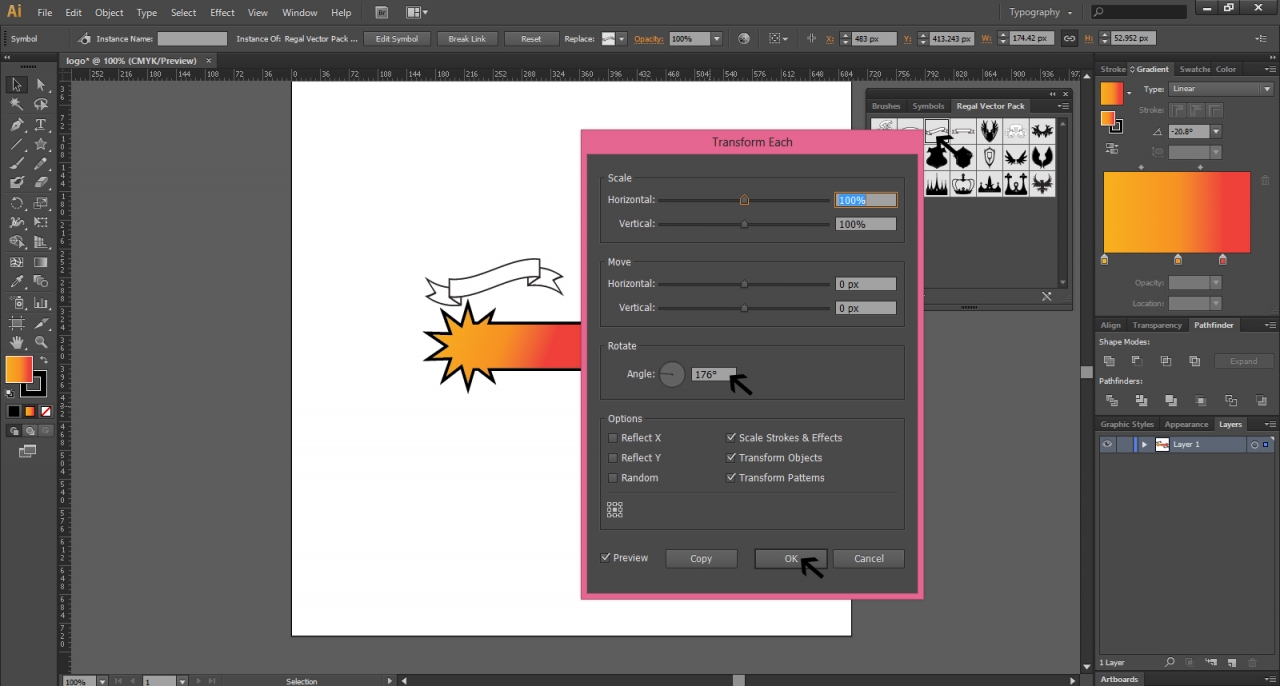Select the Lasso tool
The image size is (1280, 686).
pos(41,105)
